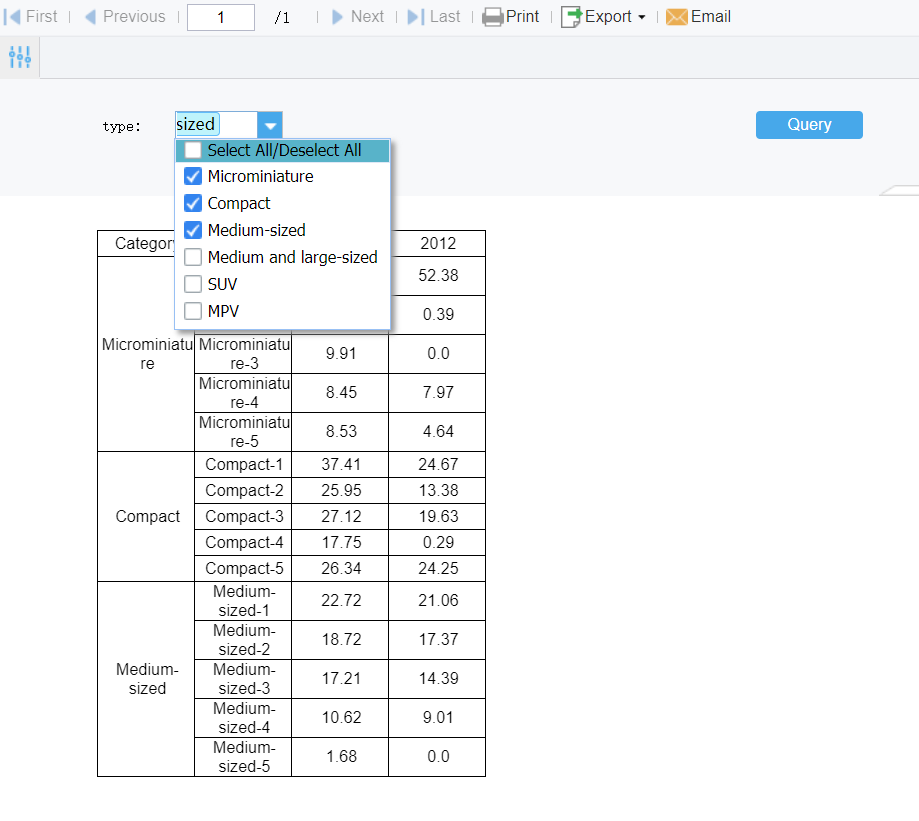Uncheck the Microminiature option
This screenshot has width=919, height=821.
192,176
